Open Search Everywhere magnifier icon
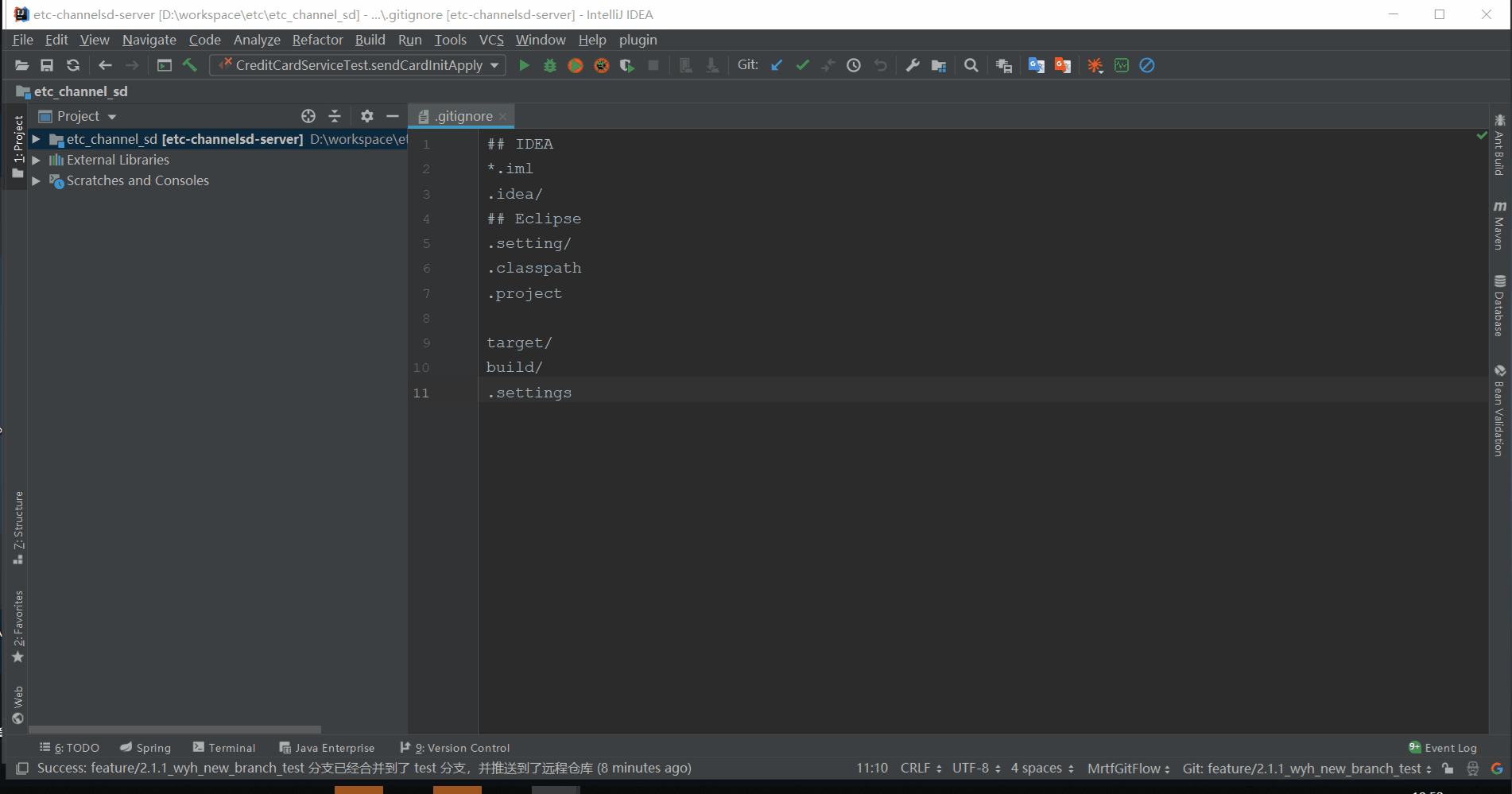Viewport: 1512px width, 794px height. coord(971,65)
